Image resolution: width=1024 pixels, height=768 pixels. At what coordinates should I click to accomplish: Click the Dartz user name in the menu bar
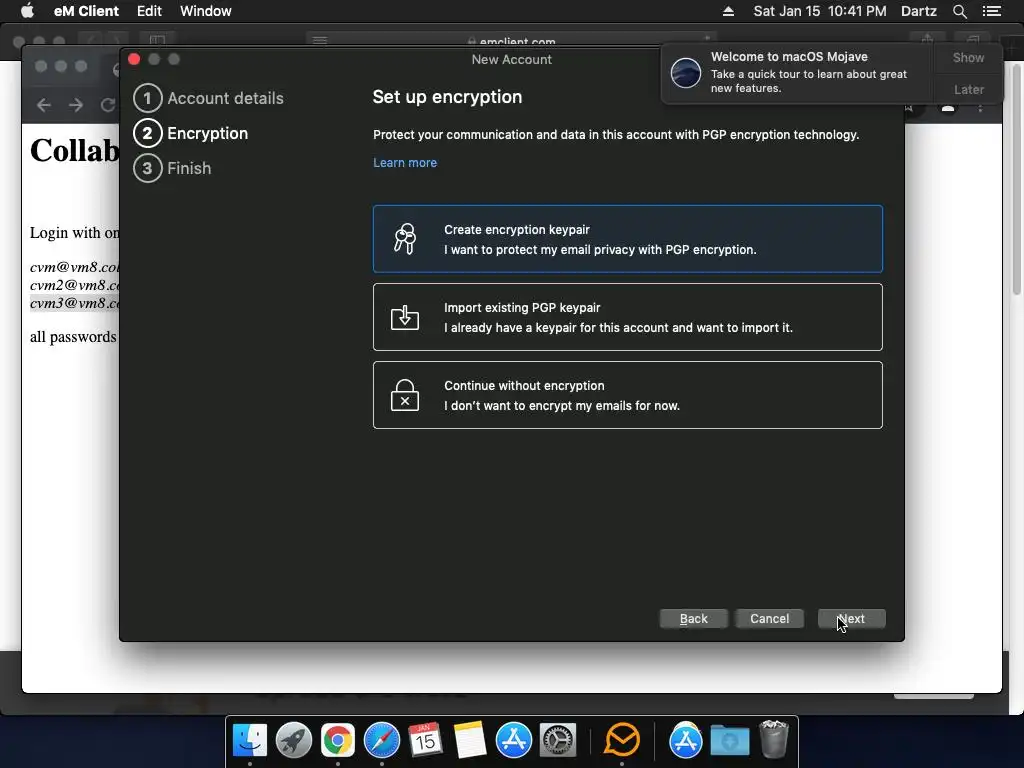pyautogui.click(x=918, y=11)
